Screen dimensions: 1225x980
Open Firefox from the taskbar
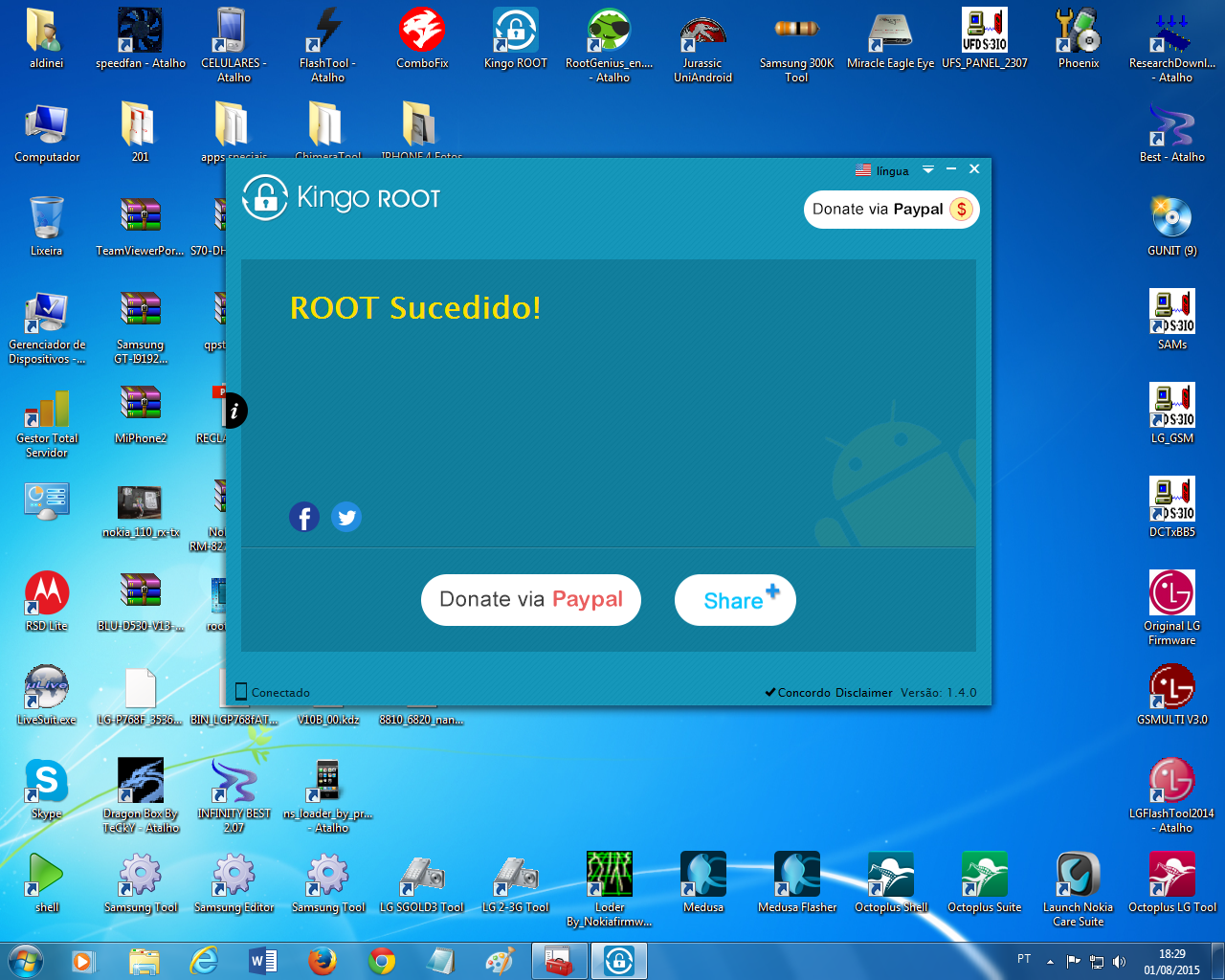pyautogui.click(x=323, y=961)
